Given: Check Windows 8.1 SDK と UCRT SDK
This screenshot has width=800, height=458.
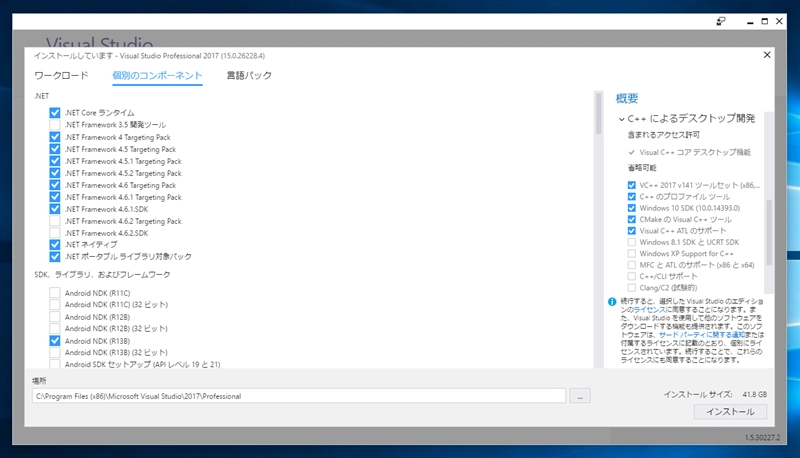Looking at the screenshot, I should 632,242.
